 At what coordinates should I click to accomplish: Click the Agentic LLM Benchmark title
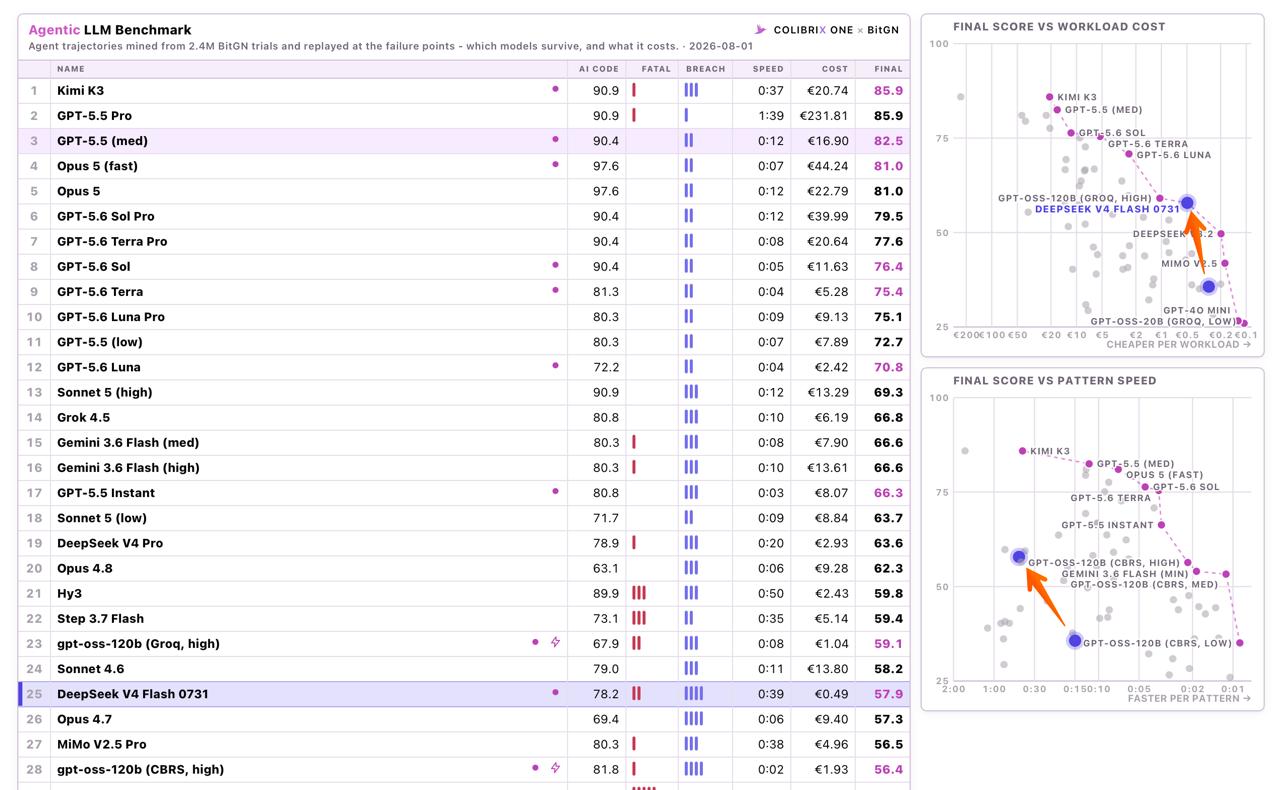(x=110, y=30)
